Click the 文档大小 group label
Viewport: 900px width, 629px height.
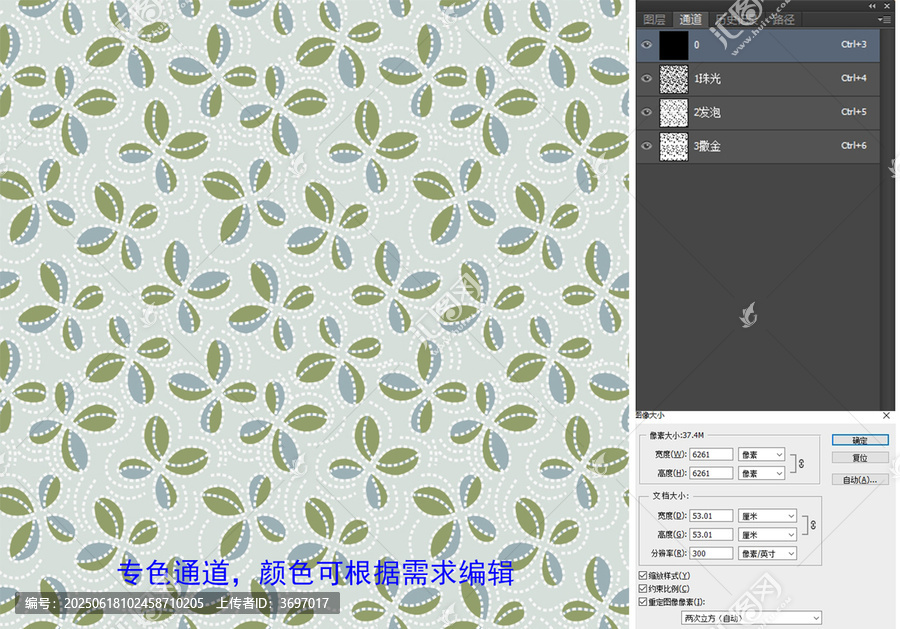pyautogui.click(x=670, y=496)
